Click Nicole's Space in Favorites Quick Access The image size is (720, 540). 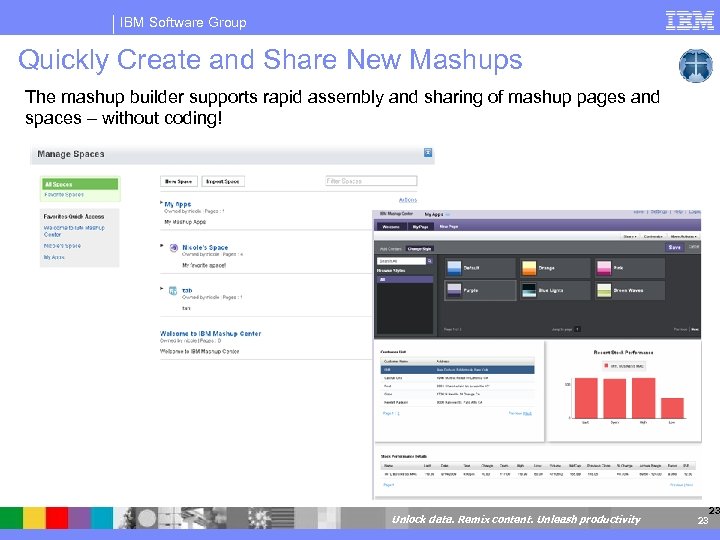pos(62,246)
